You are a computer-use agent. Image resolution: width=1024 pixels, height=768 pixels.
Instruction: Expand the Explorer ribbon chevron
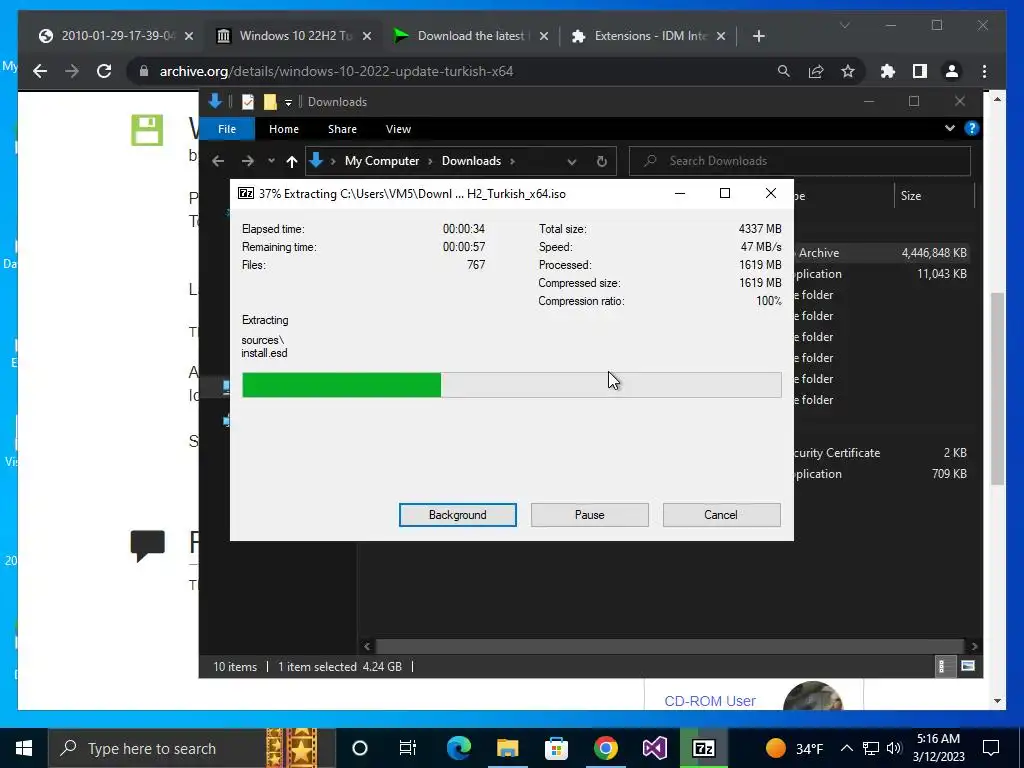(950, 128)
